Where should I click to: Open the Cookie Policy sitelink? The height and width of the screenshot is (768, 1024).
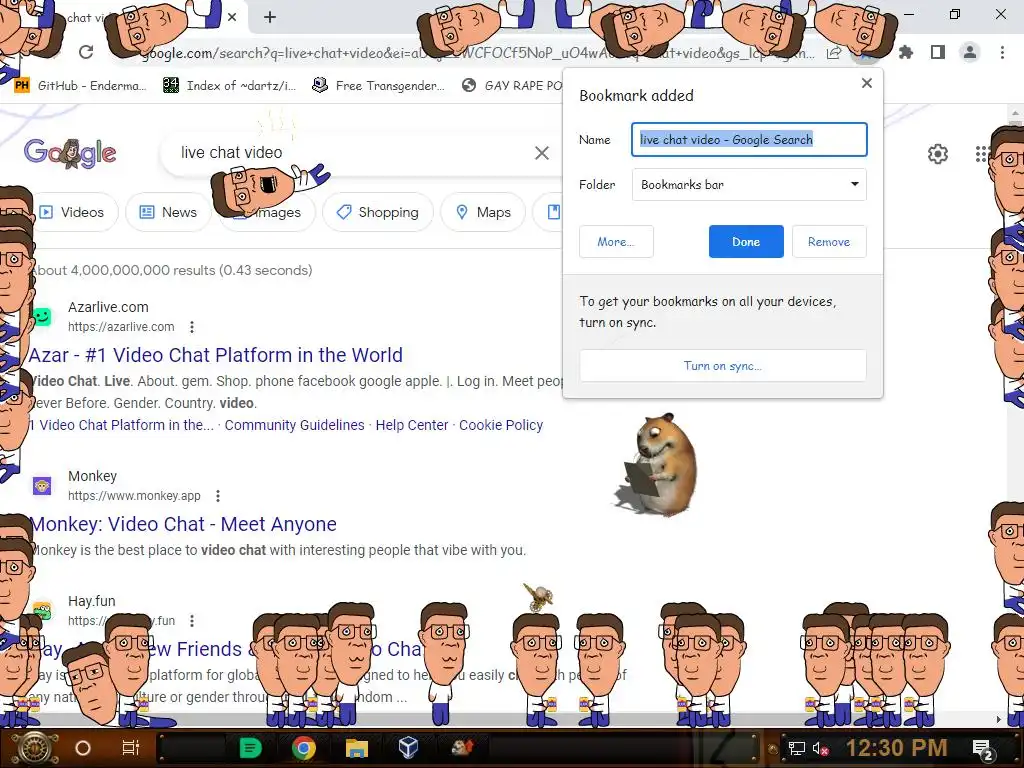(x=501, y=425)
